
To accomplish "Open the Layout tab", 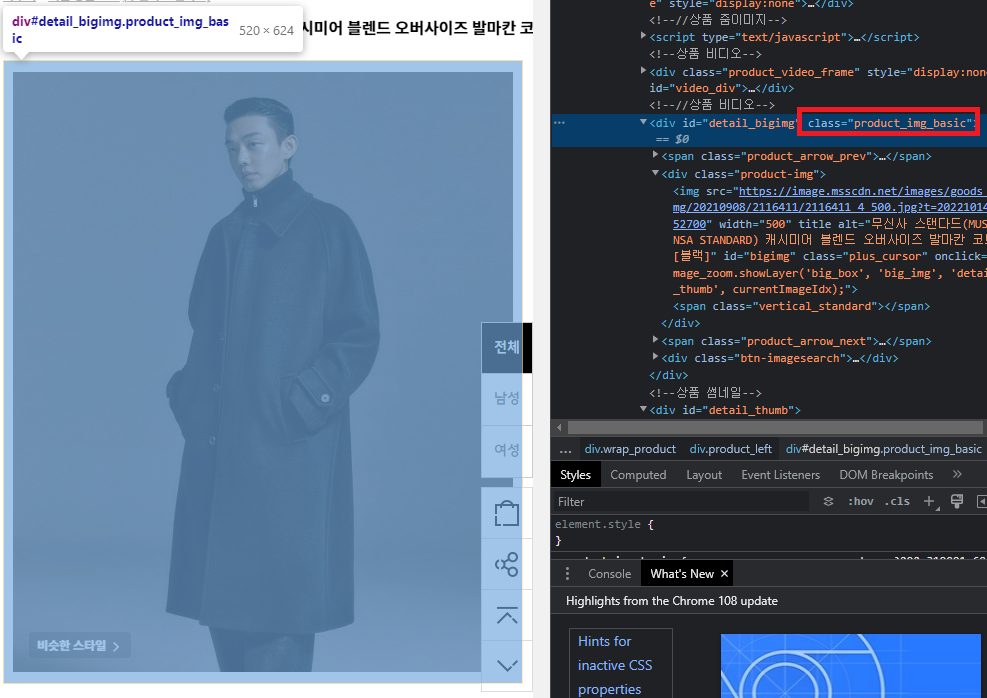I will click(x=704, y=475).
